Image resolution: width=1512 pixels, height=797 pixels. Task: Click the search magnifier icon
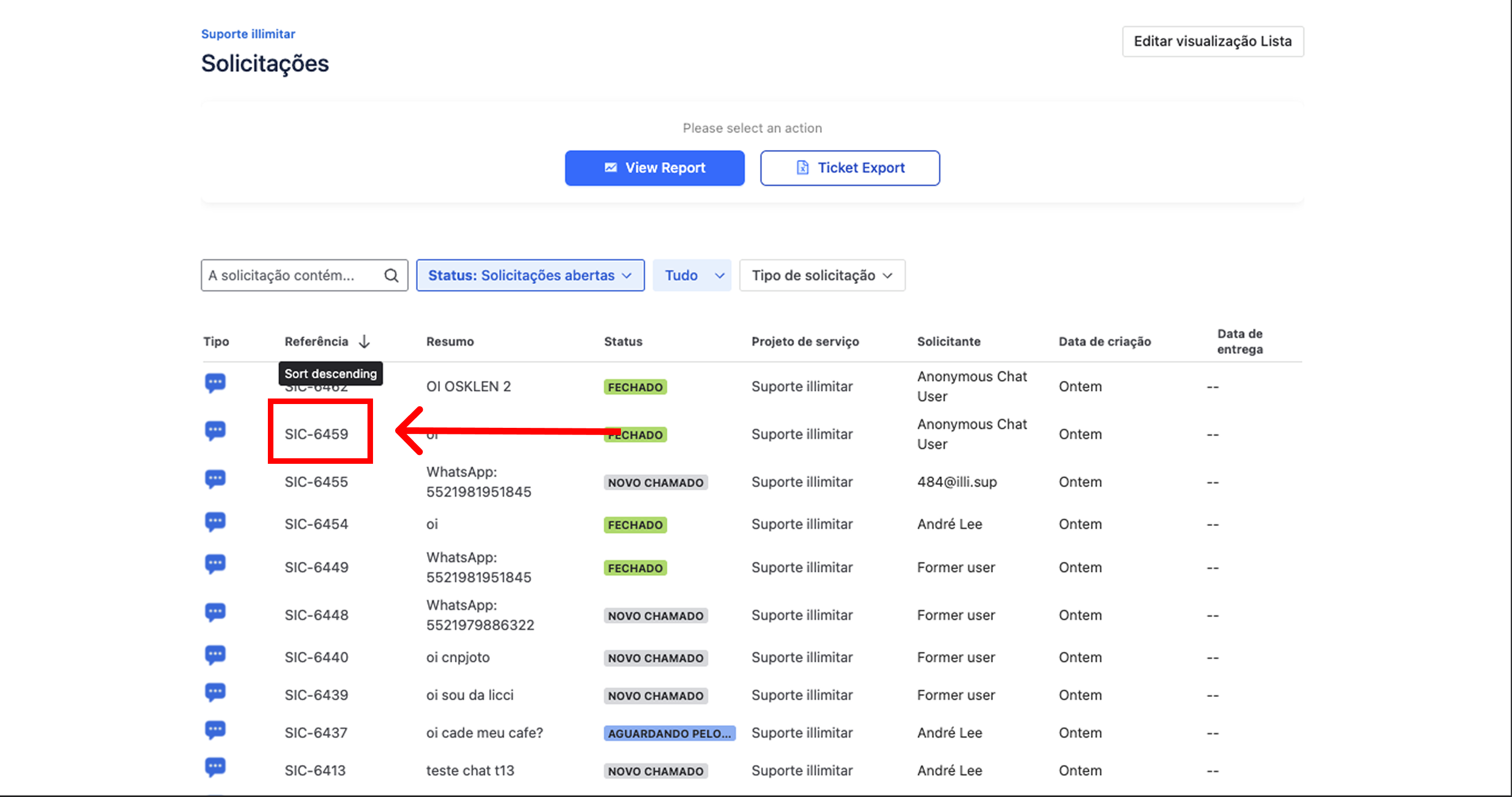click(391, 275)
